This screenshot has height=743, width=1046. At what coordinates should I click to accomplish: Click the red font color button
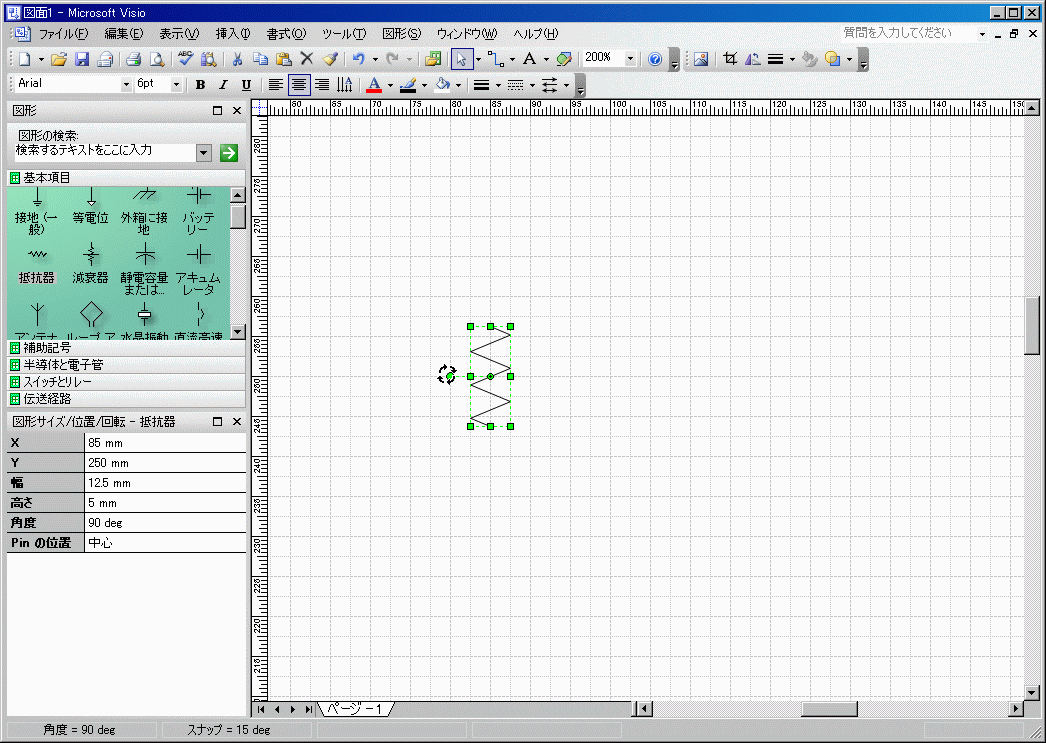[373, 85]
